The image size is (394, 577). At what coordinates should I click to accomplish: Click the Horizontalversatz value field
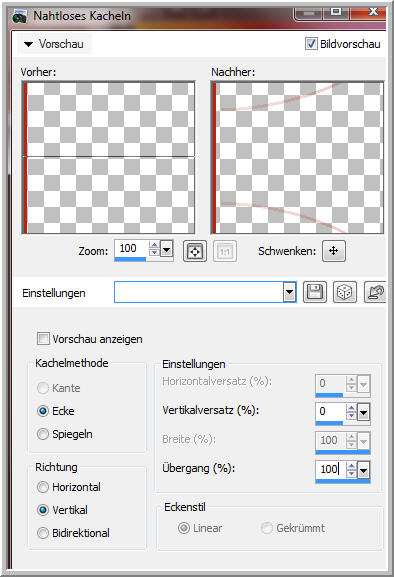click(x=331, y=383)
